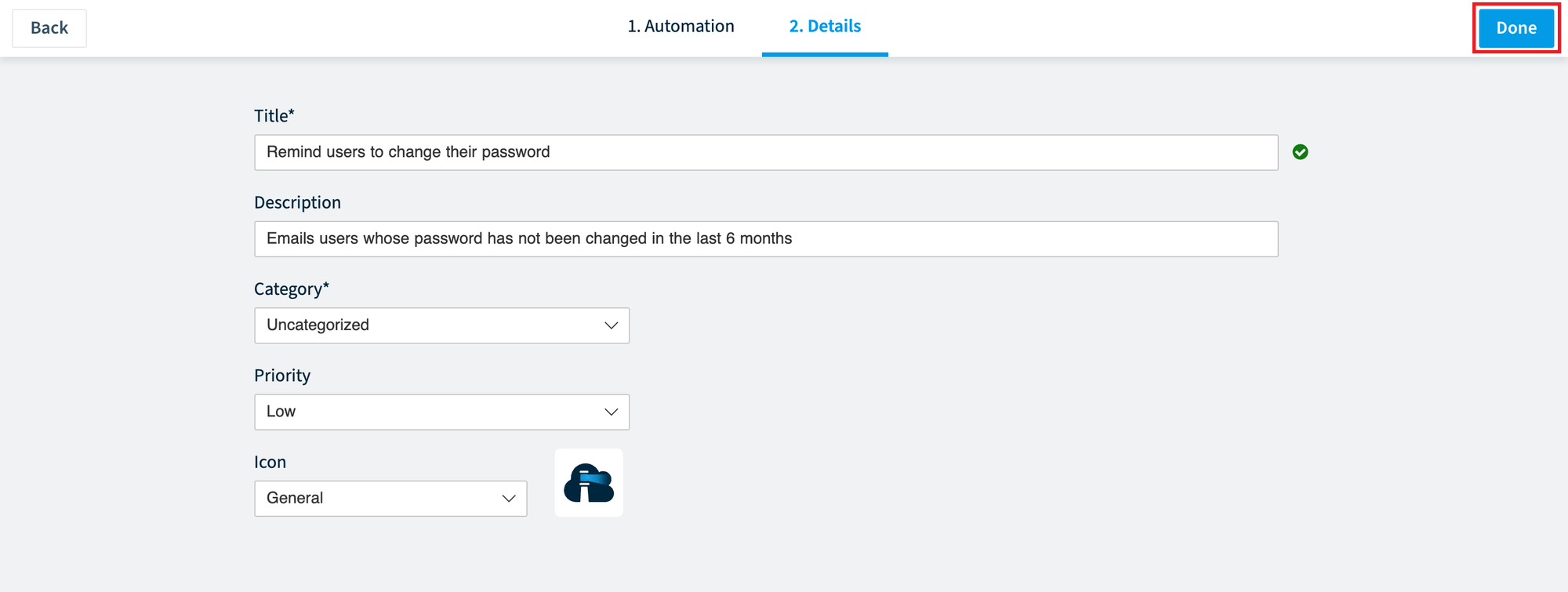Select the 2. Details tab
The width and height of the screenshot is (1568, 592).
pyautogui.click(x=825, y=27)
